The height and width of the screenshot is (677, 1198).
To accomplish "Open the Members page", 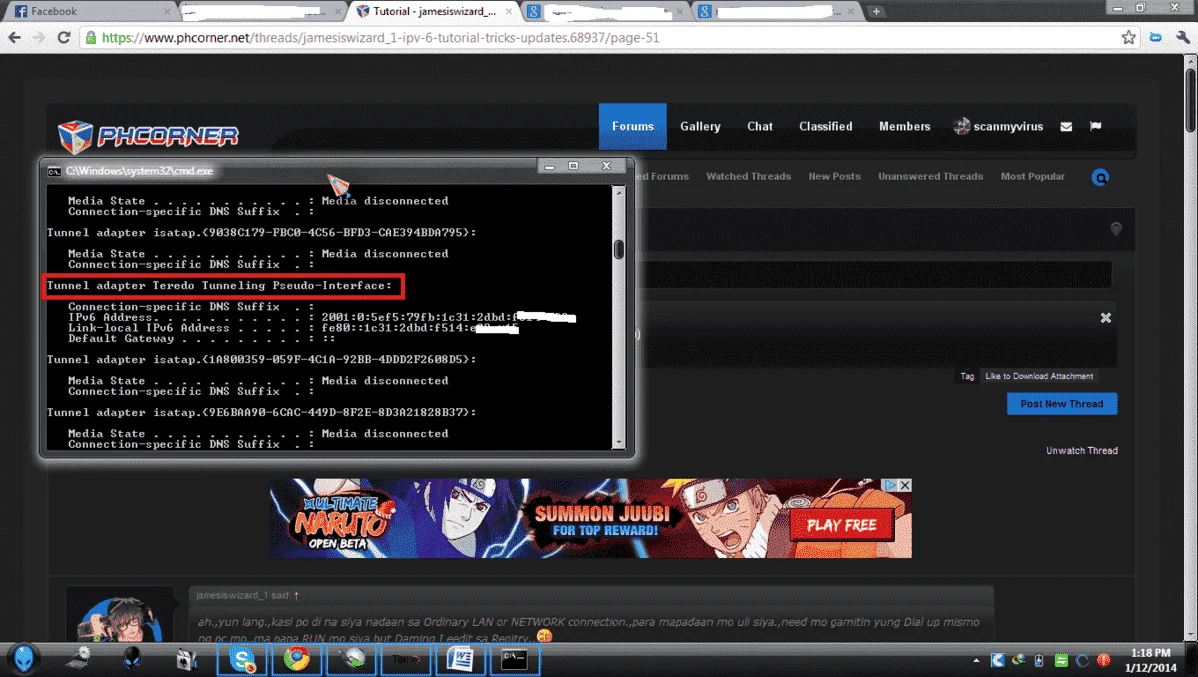I will pos(904,126).
